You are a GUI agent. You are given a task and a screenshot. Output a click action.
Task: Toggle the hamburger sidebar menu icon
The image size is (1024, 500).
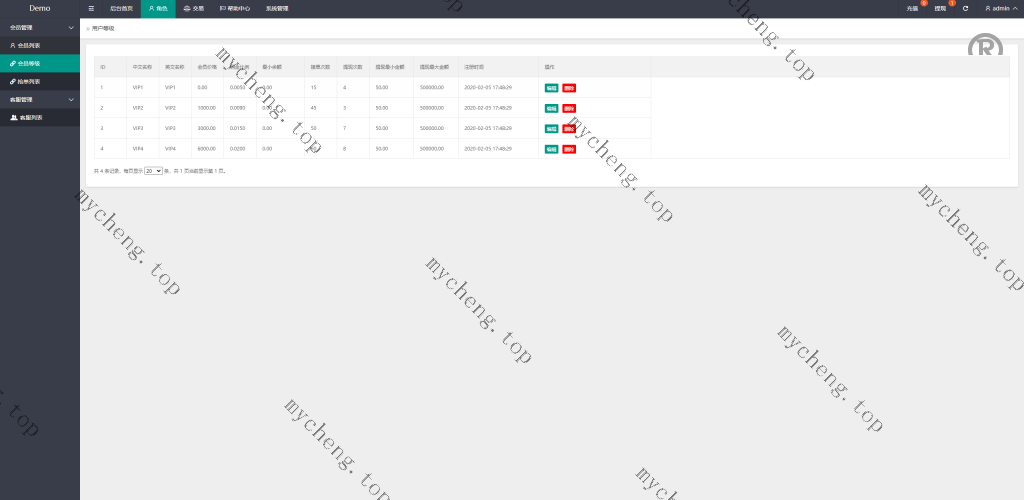[x=92, y=8]
